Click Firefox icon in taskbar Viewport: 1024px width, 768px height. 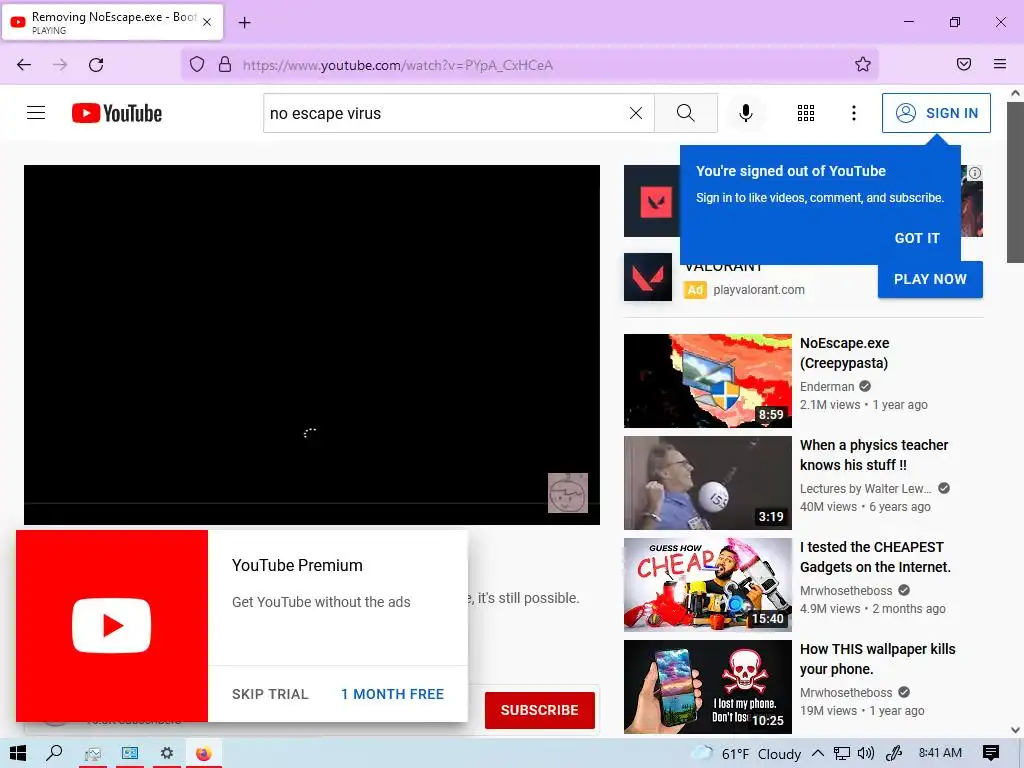(204, 754)
